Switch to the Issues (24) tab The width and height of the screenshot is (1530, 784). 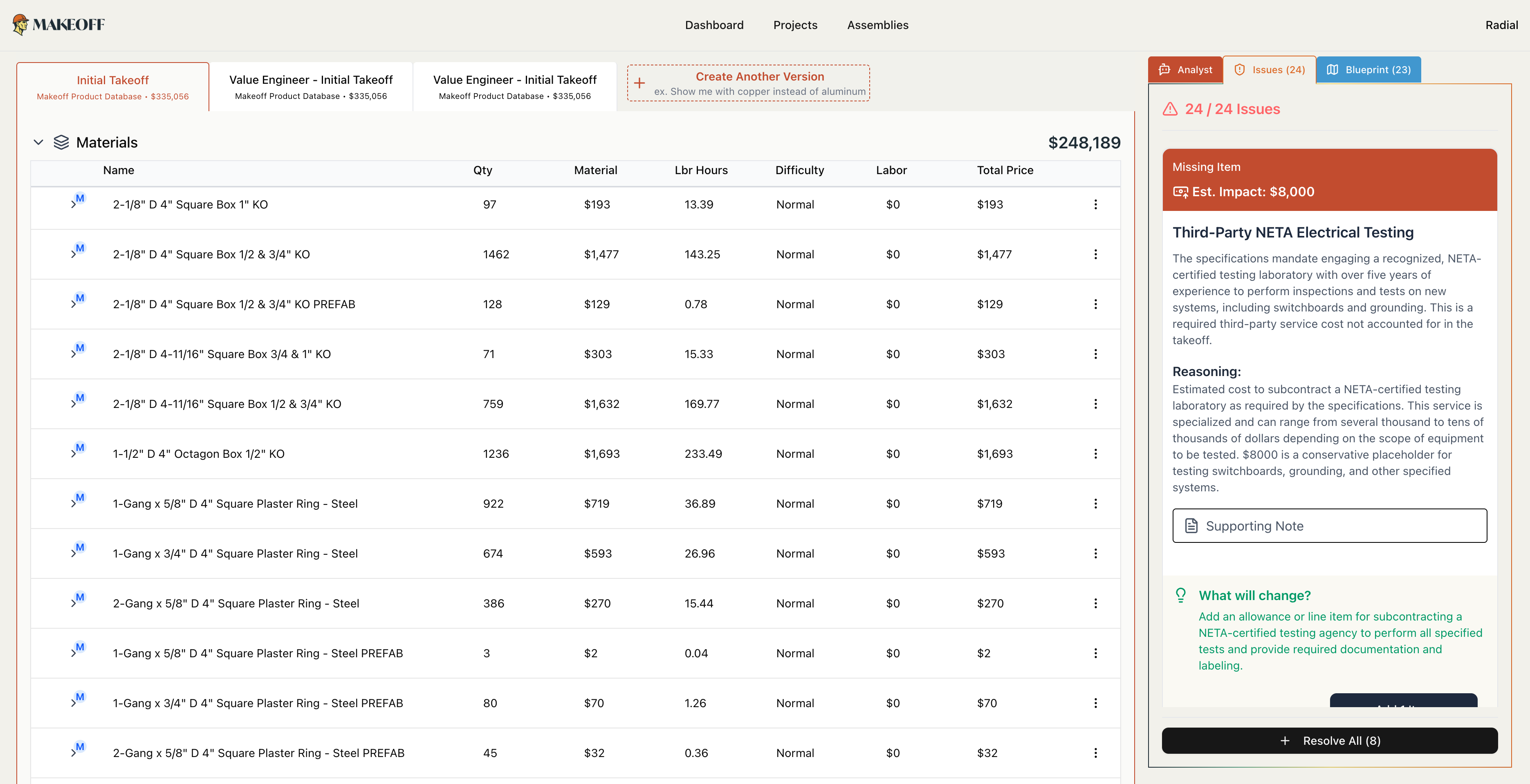pos(1270,69)
